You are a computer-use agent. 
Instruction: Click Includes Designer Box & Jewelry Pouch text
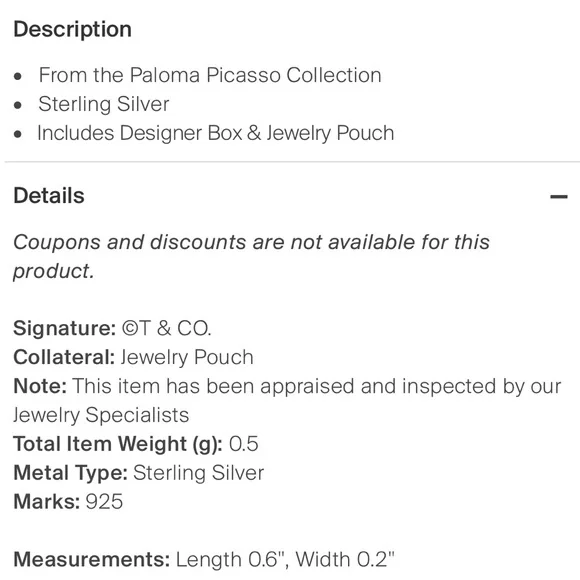pyautogui.click(x=216, y=133)
